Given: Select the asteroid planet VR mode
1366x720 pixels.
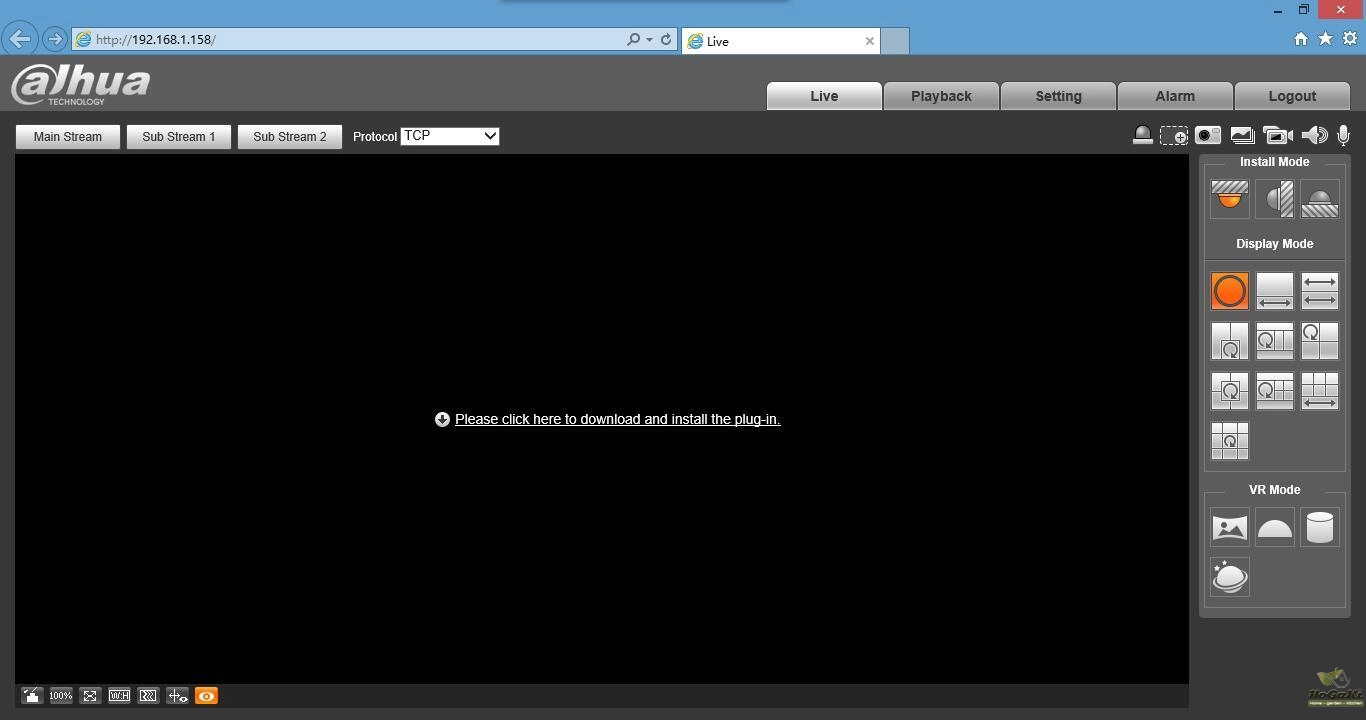Looking at the screenshot, I should 1229,577.
